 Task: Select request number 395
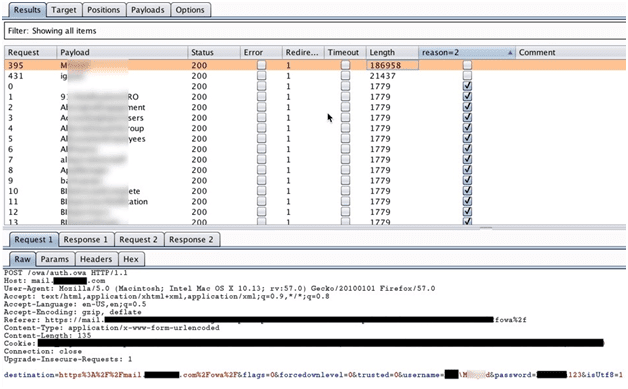[16, 65]
